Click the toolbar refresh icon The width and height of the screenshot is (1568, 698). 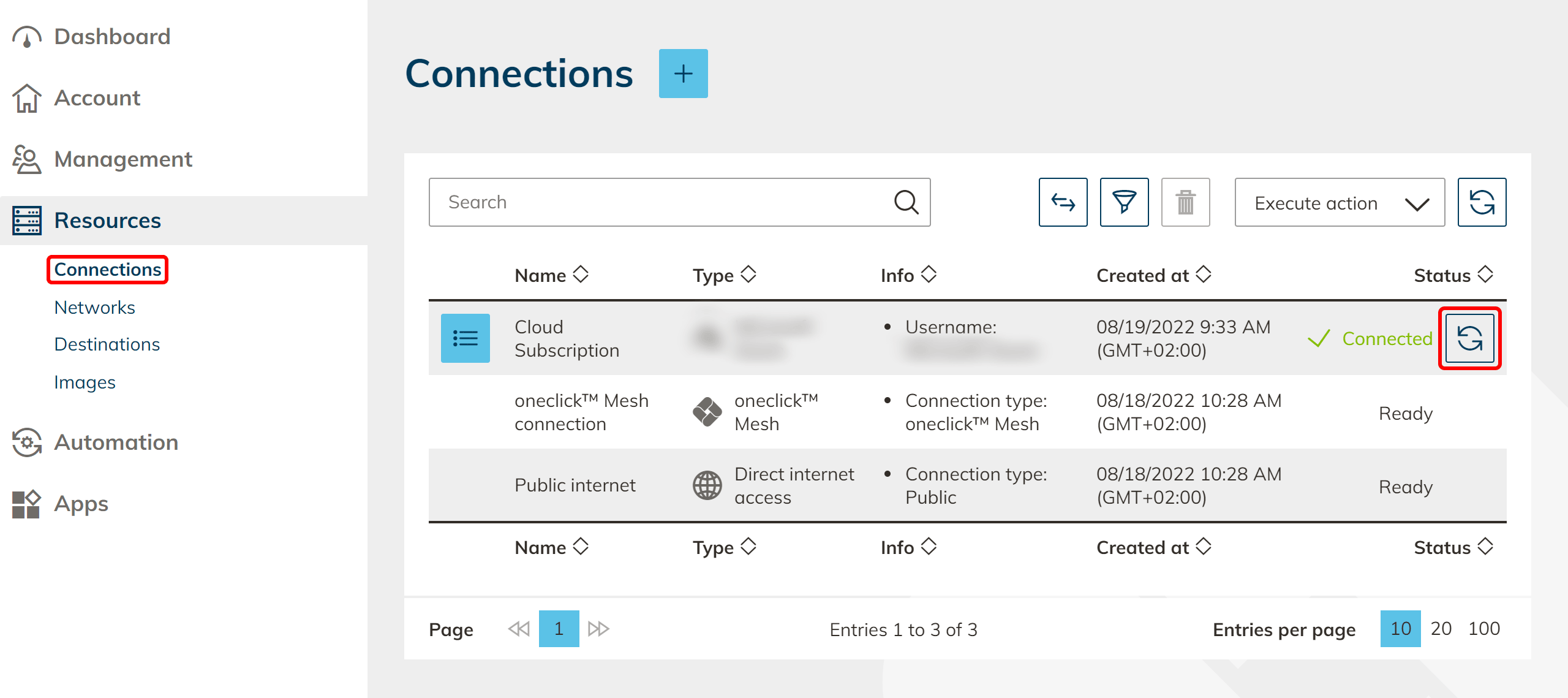click(1482, 202)
